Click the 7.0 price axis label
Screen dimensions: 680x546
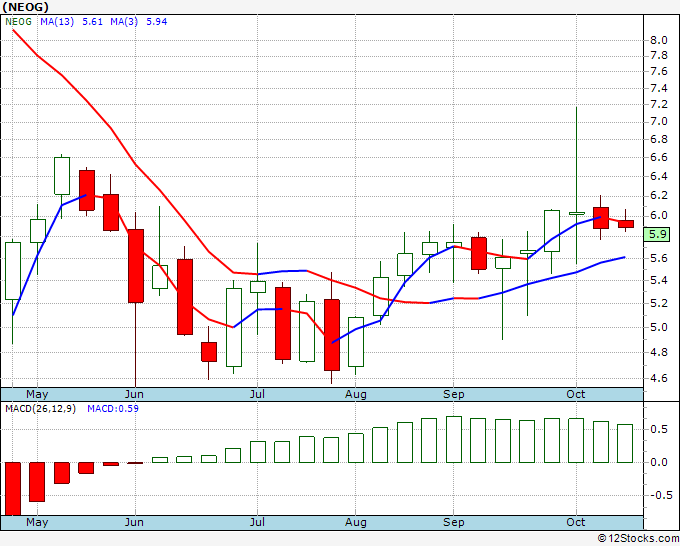point(658,121)
